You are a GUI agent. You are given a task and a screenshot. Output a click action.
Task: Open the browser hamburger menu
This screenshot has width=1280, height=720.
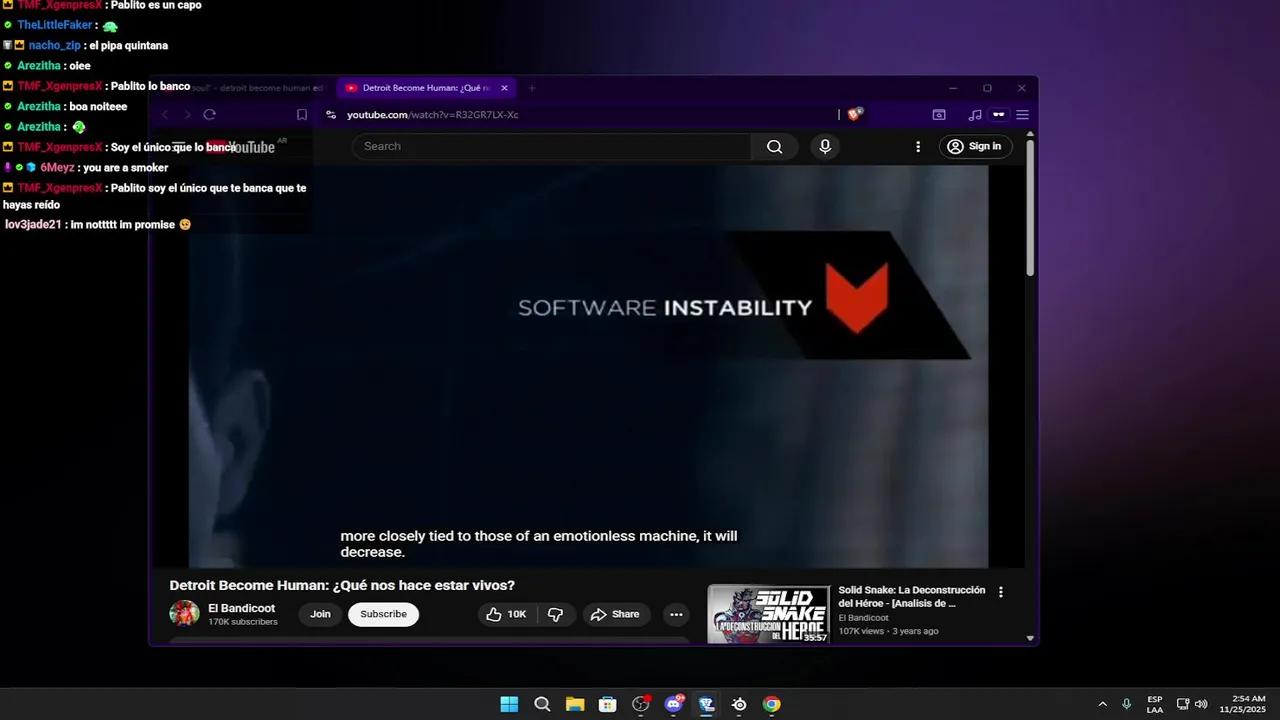click(x=1022, y=115)
